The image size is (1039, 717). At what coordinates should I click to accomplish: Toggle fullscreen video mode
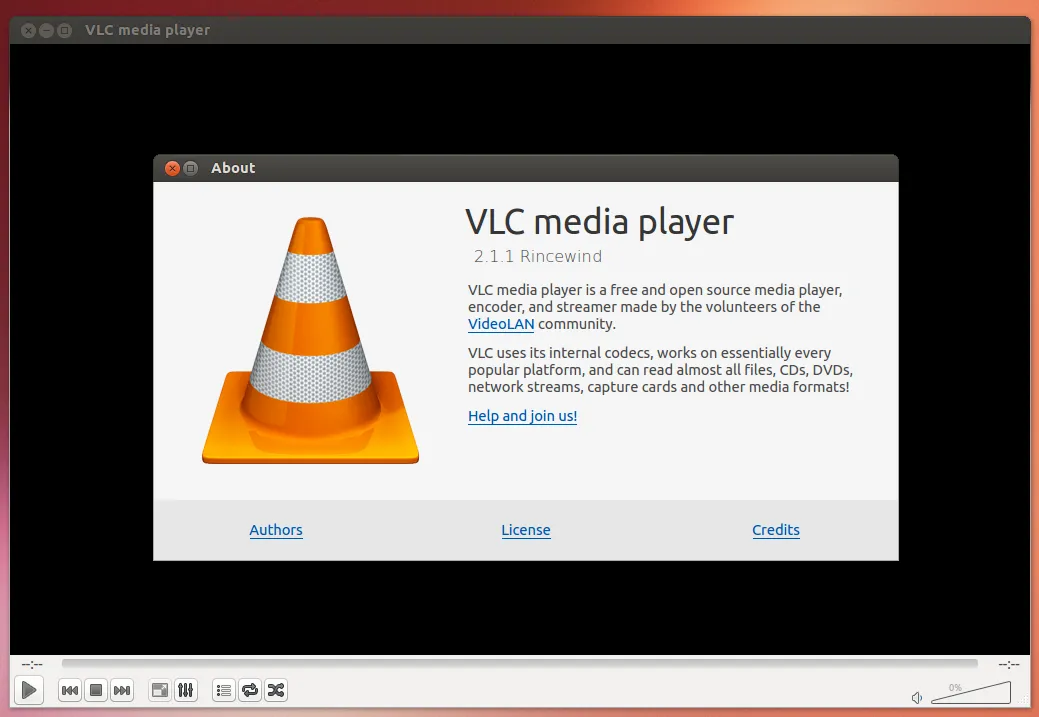[x=160, y=690]
